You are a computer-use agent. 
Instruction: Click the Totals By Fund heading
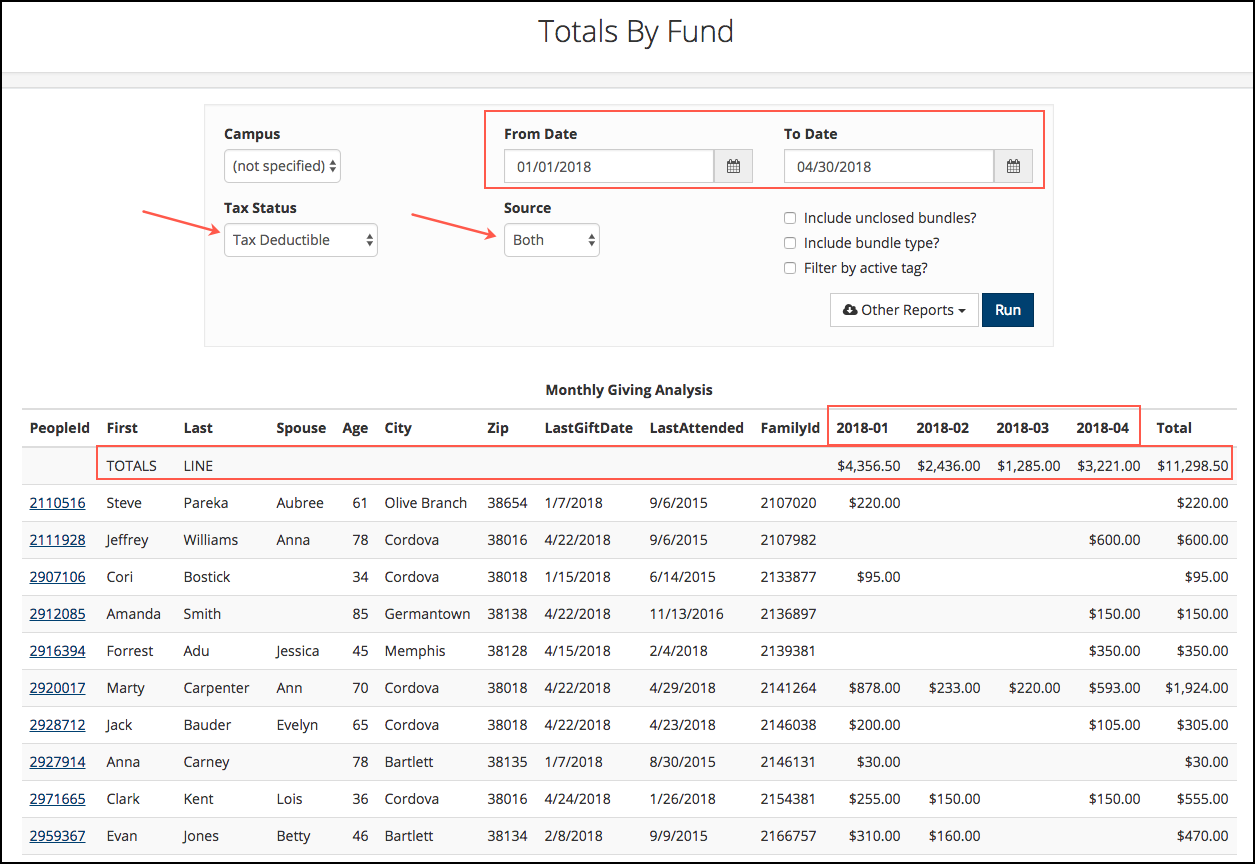pos(636,31)
